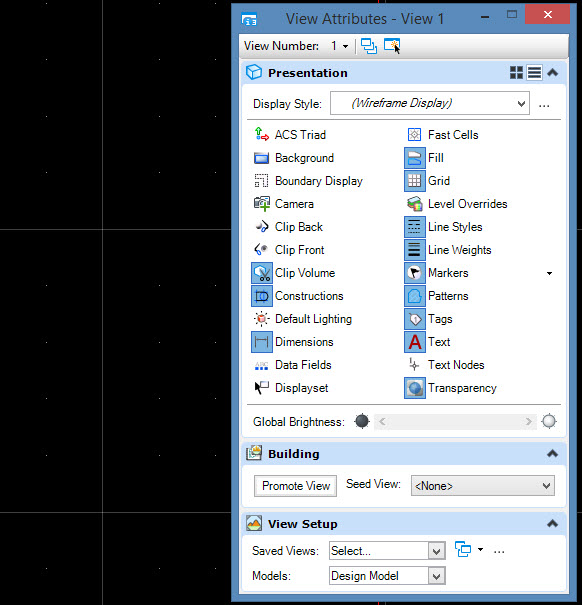This screenshot has height=605, width=582.
Task: Open the Models dropdown list
Action: coord(387,576)
